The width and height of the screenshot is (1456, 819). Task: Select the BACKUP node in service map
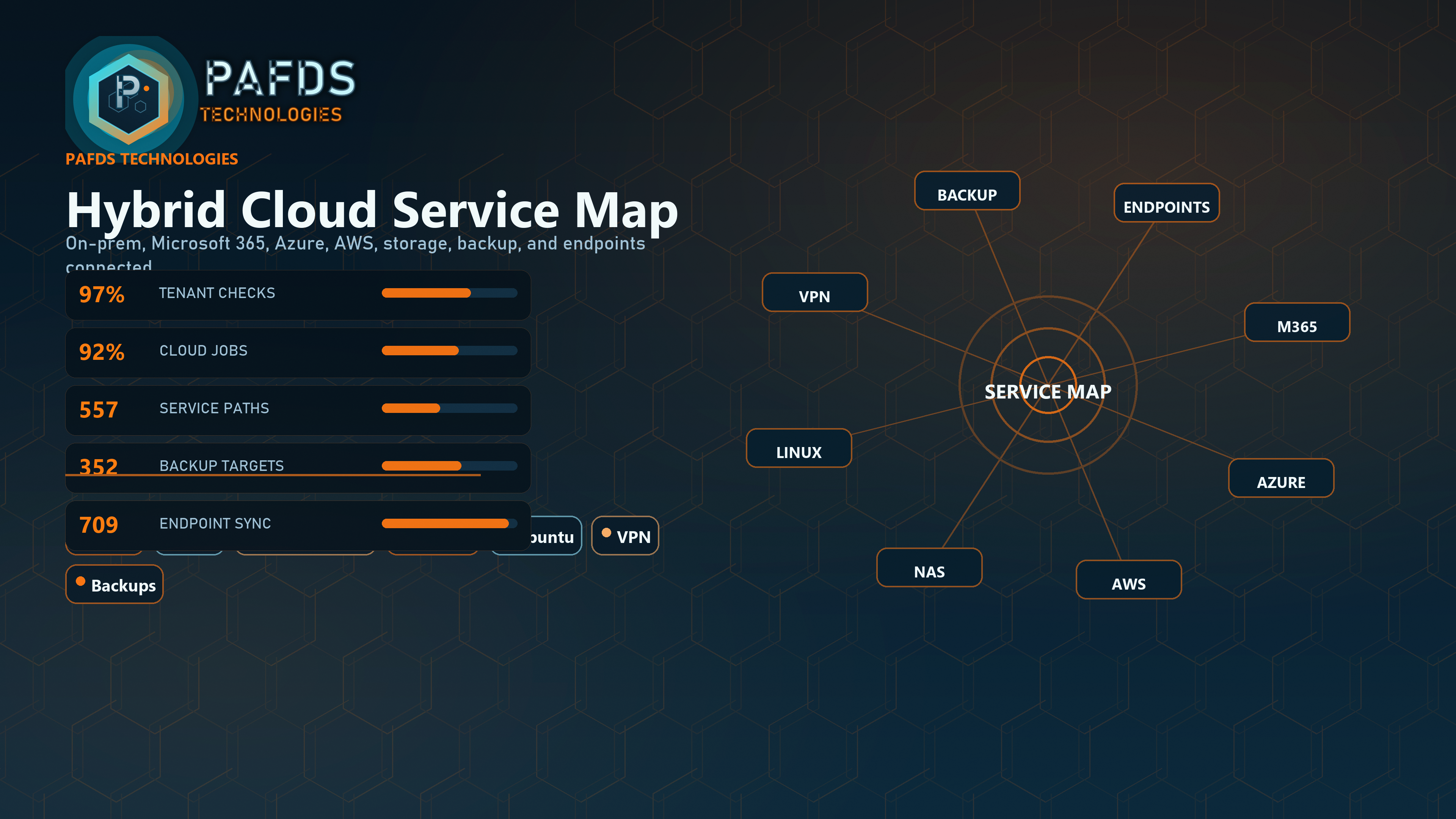[x=967, y=191]
